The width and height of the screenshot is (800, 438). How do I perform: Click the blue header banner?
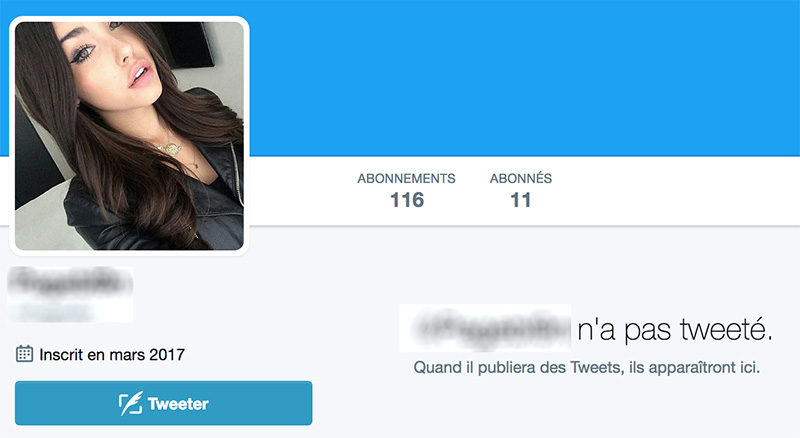click(524, 78)
